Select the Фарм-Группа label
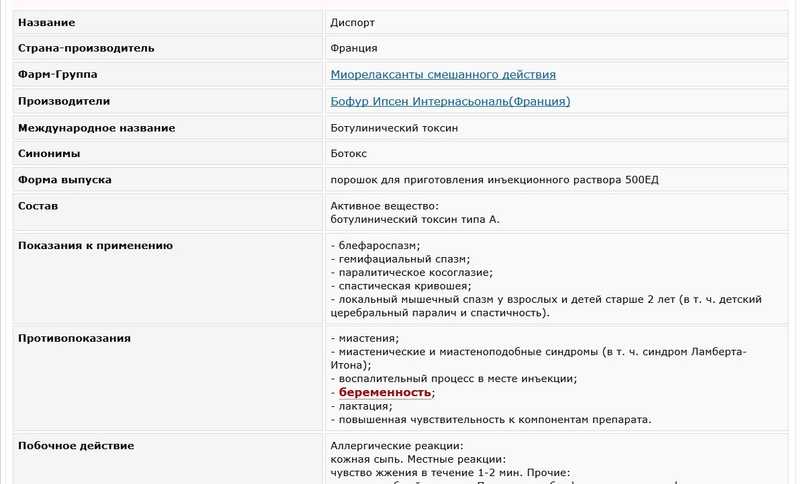 58,74
